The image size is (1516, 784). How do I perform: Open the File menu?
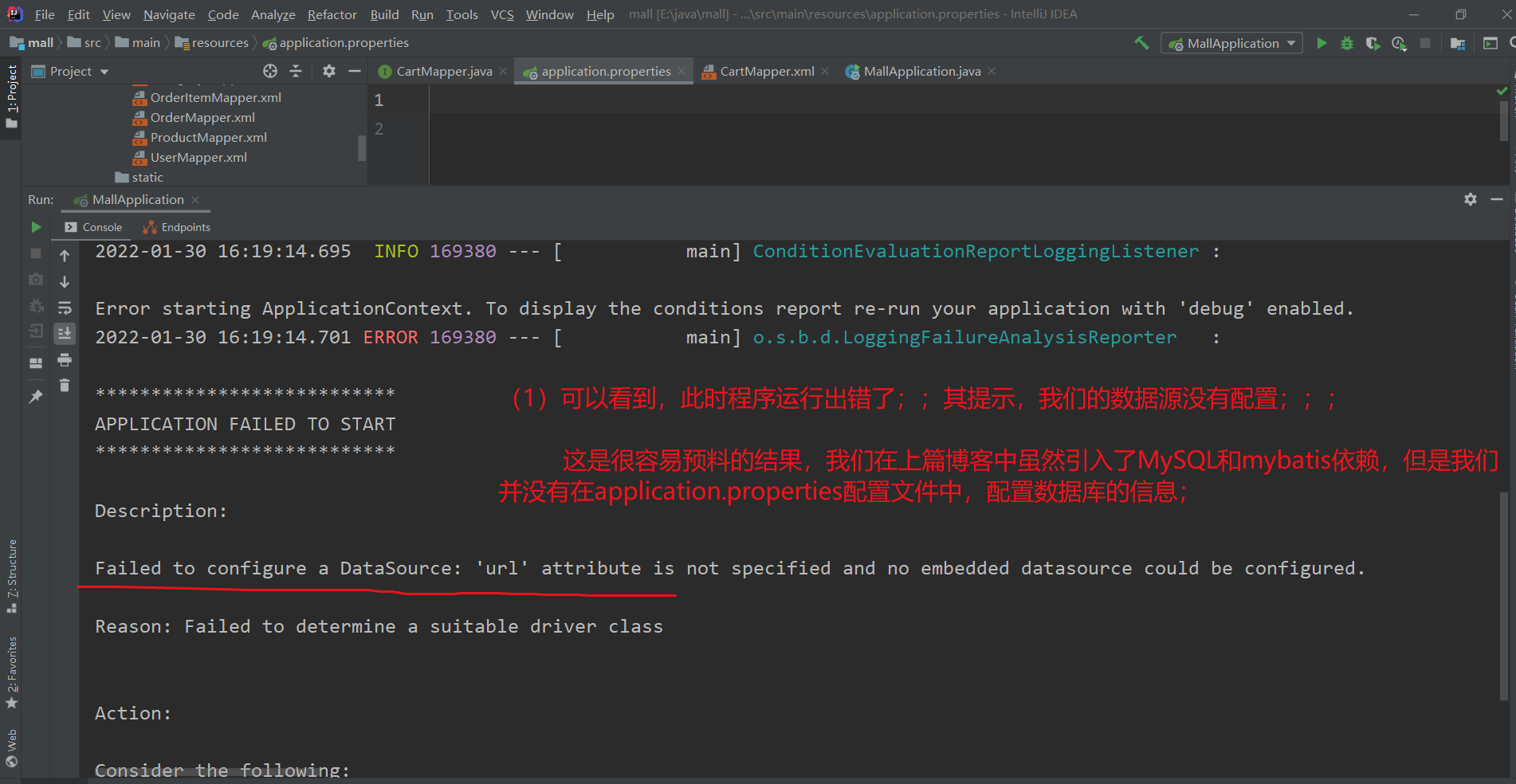tap(45, 14)
